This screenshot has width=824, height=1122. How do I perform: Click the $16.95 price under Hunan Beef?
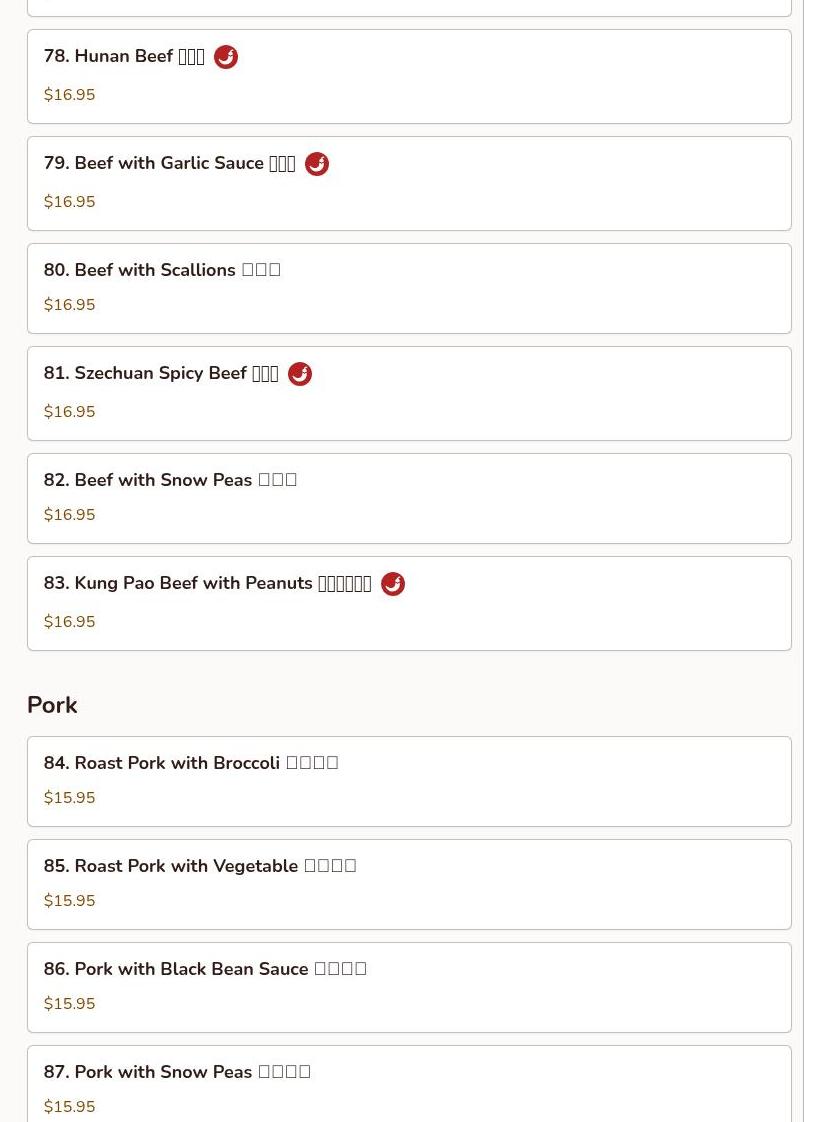pos(70,95)
